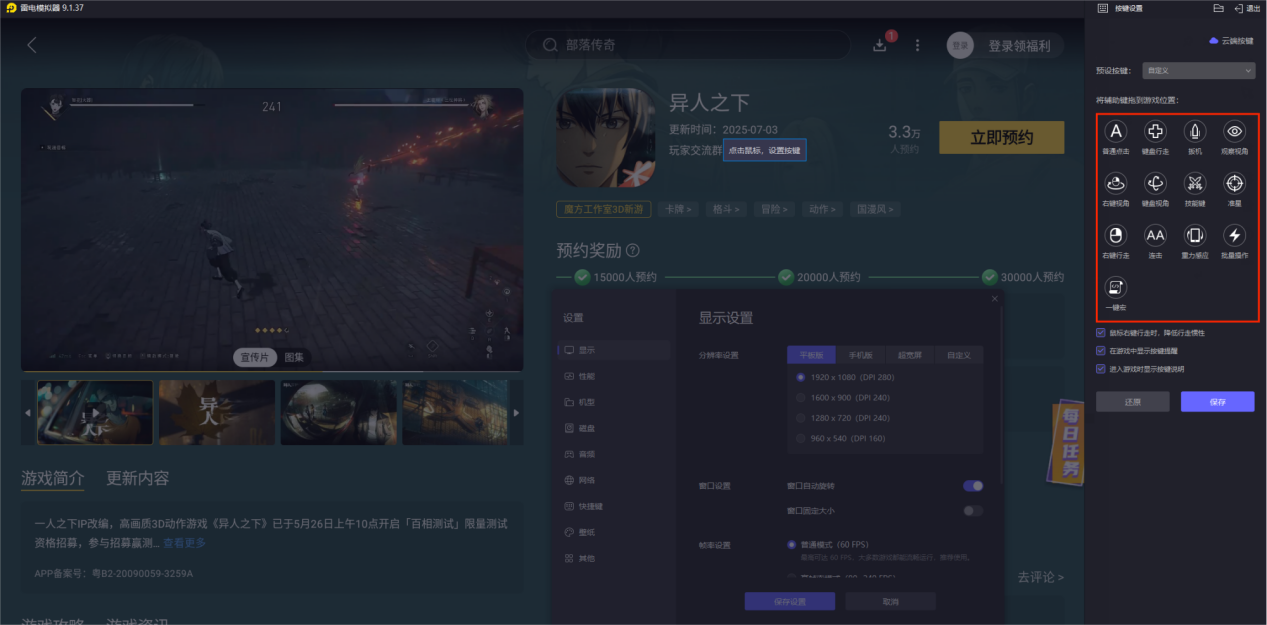Toggle the 窗口固定大小 switch
Viewport: 1267px width, 625px height.
[973, 511]
